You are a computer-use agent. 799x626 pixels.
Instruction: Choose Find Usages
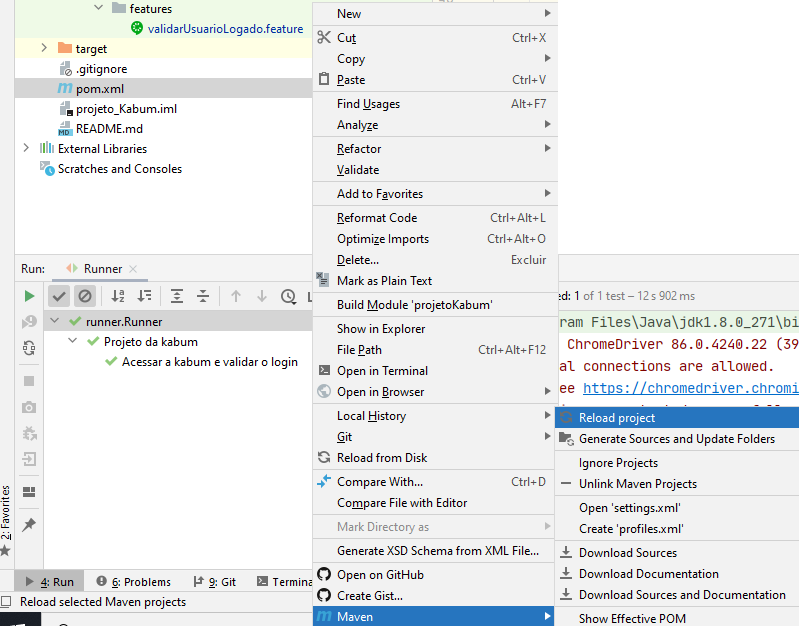435,104
